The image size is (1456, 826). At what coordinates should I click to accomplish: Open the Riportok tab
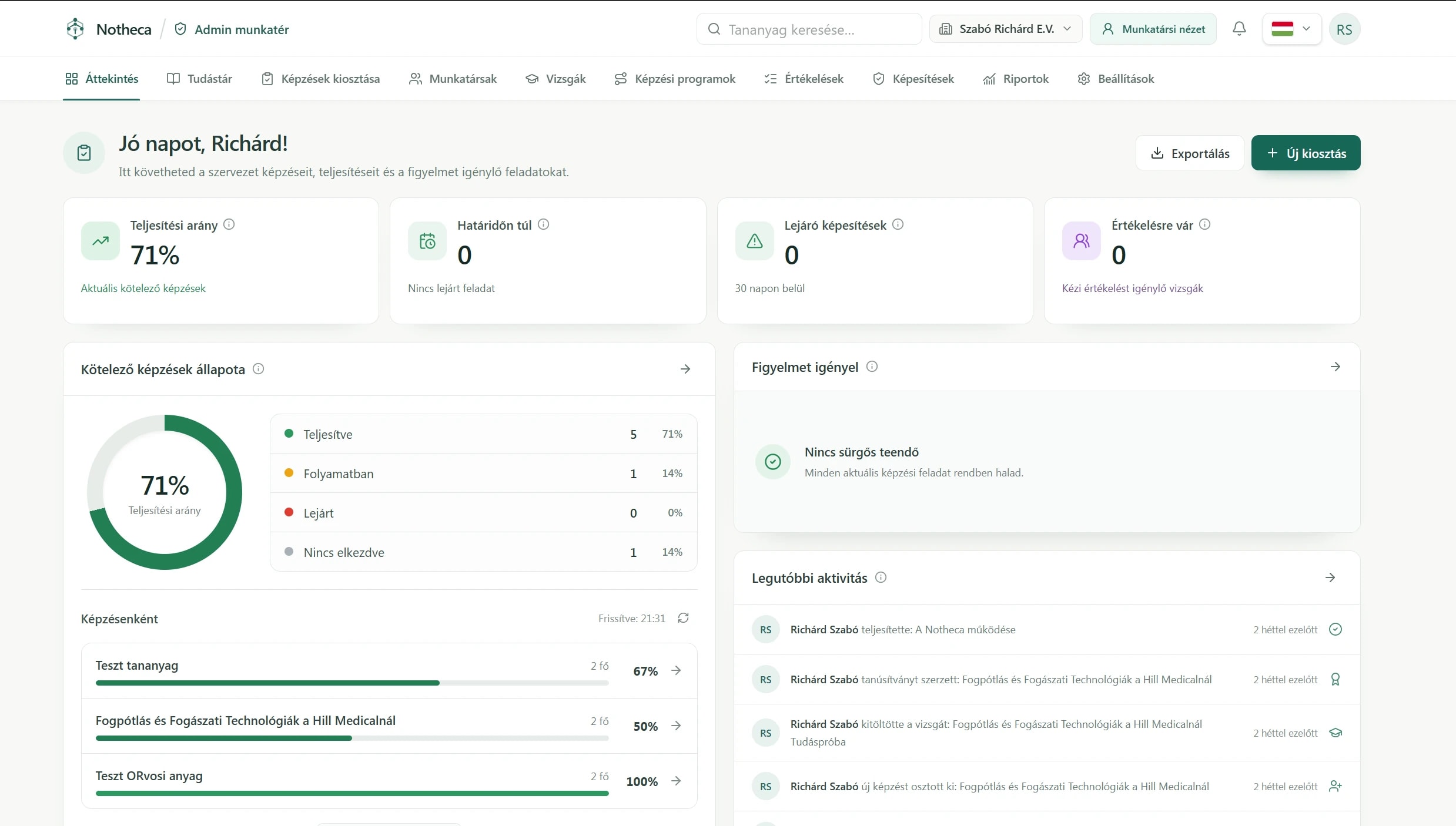[x=1016, y=79]
